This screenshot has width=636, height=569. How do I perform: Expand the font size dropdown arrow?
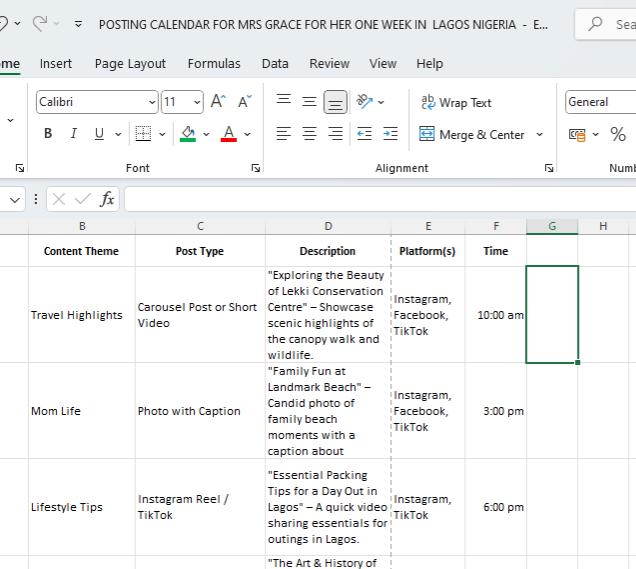pyautogui.click(x=197, y=102)
